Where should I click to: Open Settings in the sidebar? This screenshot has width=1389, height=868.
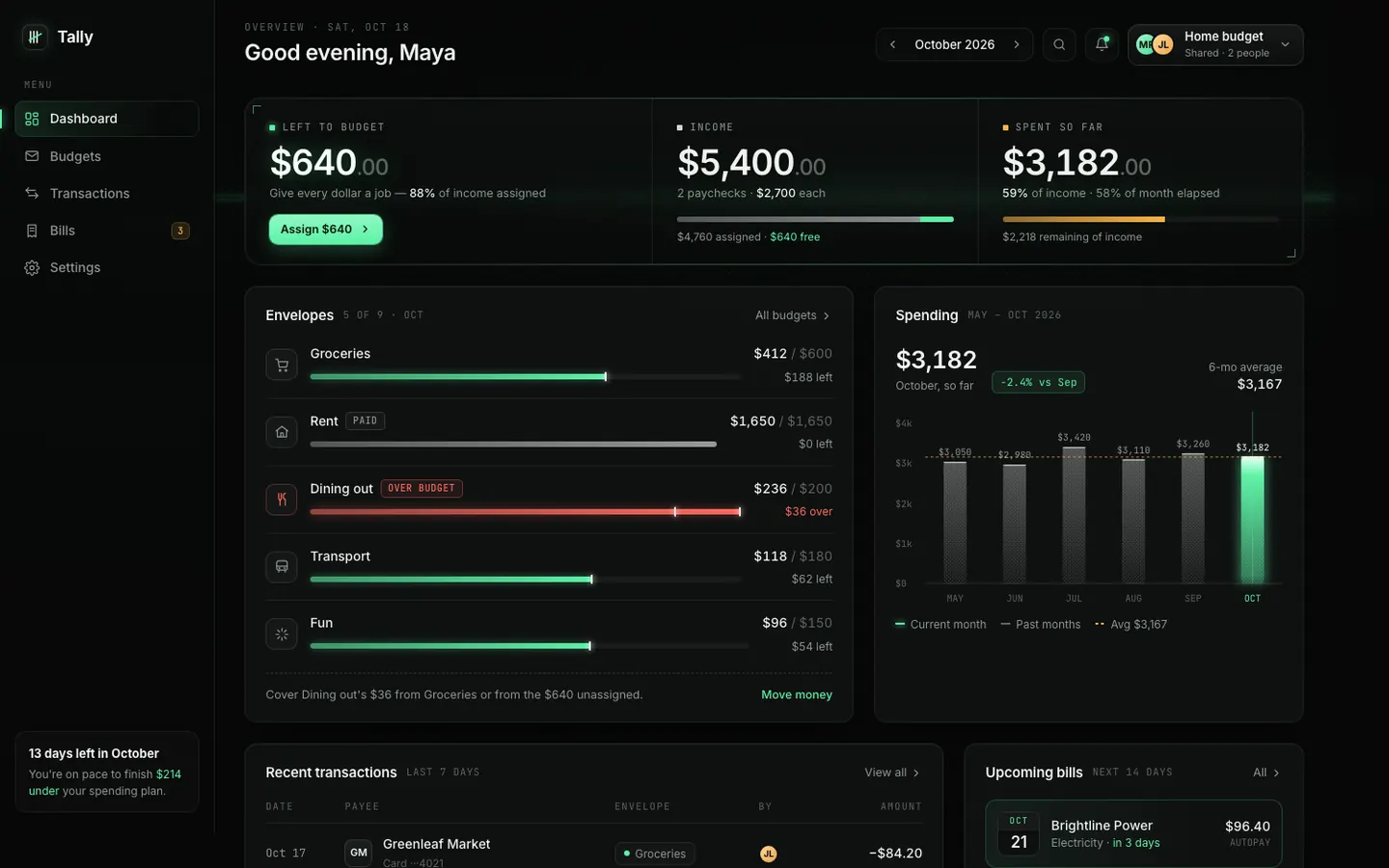click(107, 267)
